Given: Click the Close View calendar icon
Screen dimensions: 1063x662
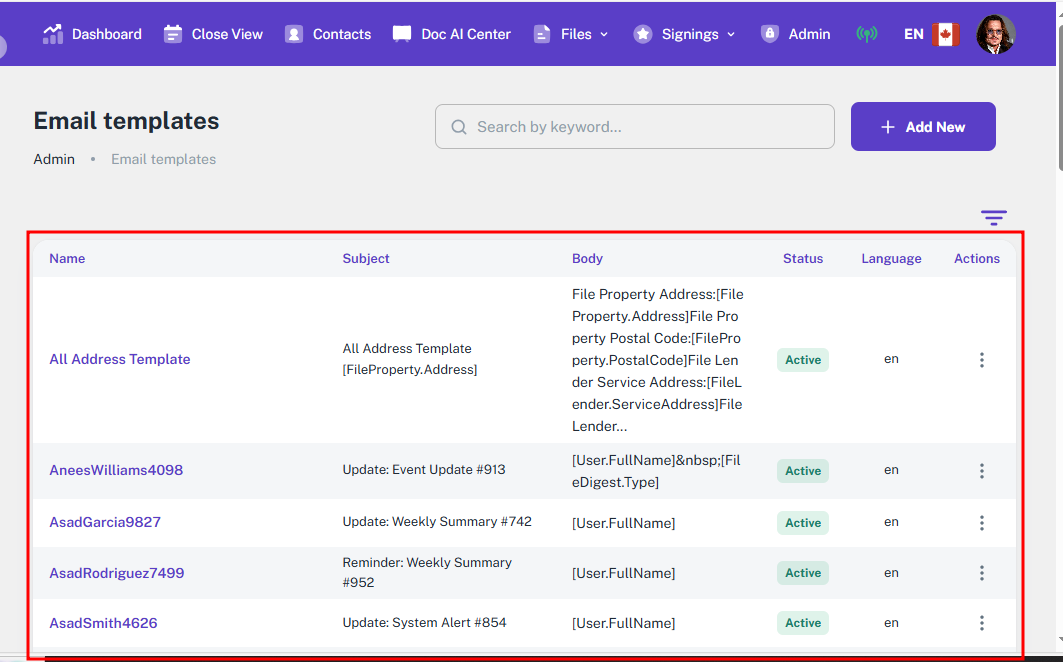Looking at the screenshot, I should coord(173,34).
